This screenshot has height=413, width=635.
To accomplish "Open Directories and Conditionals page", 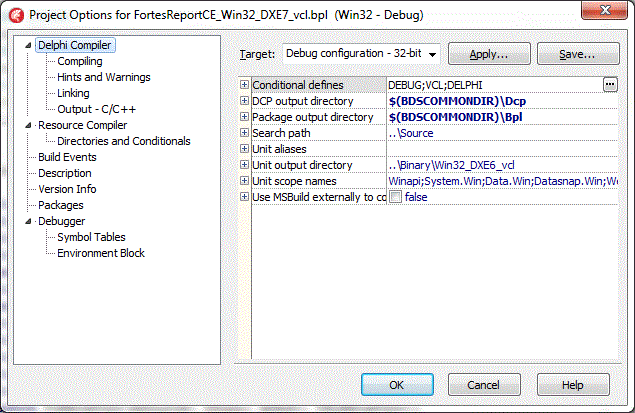I will tap(124, 141).
